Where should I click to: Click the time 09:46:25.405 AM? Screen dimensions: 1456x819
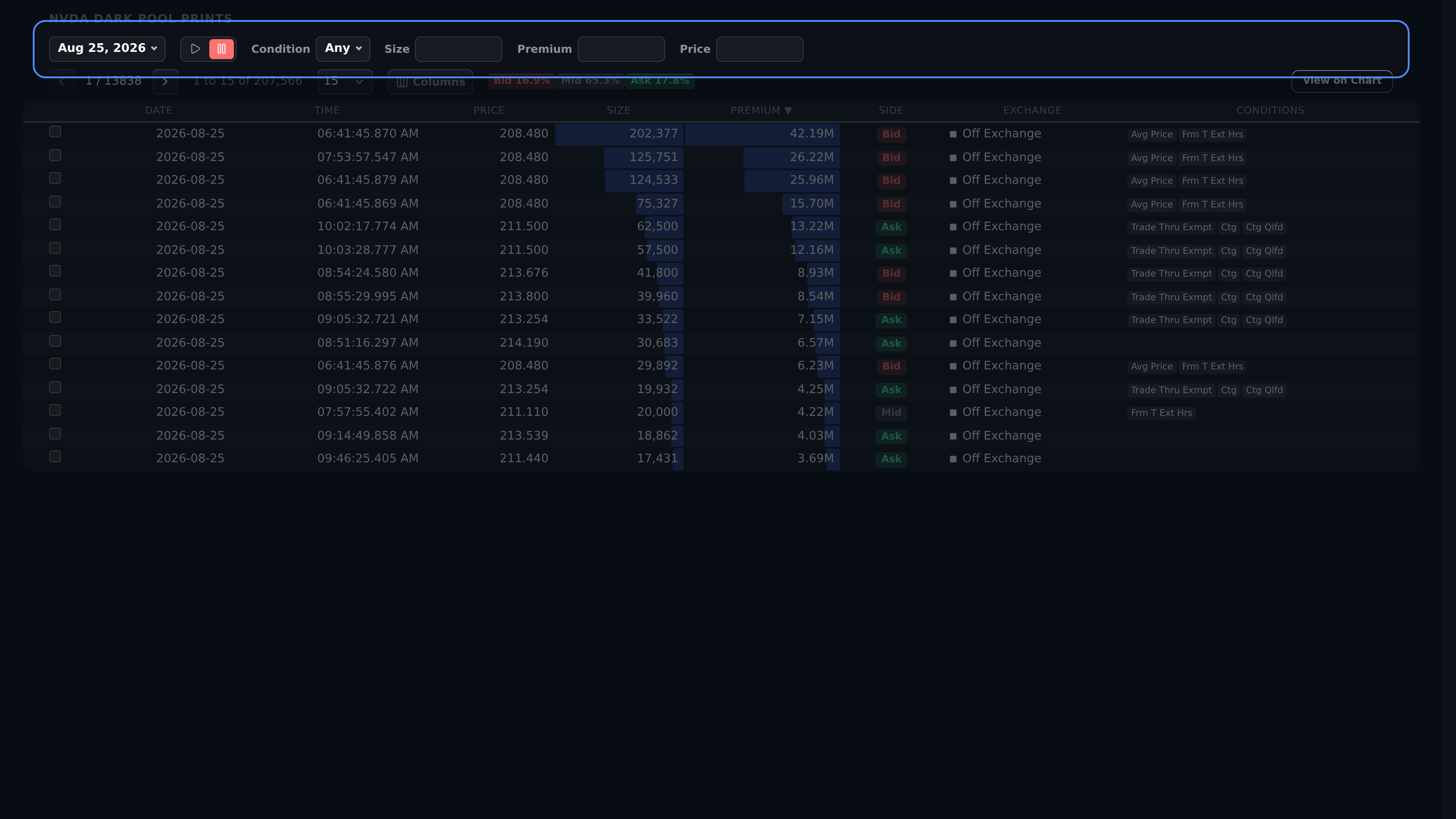(367, 458)
